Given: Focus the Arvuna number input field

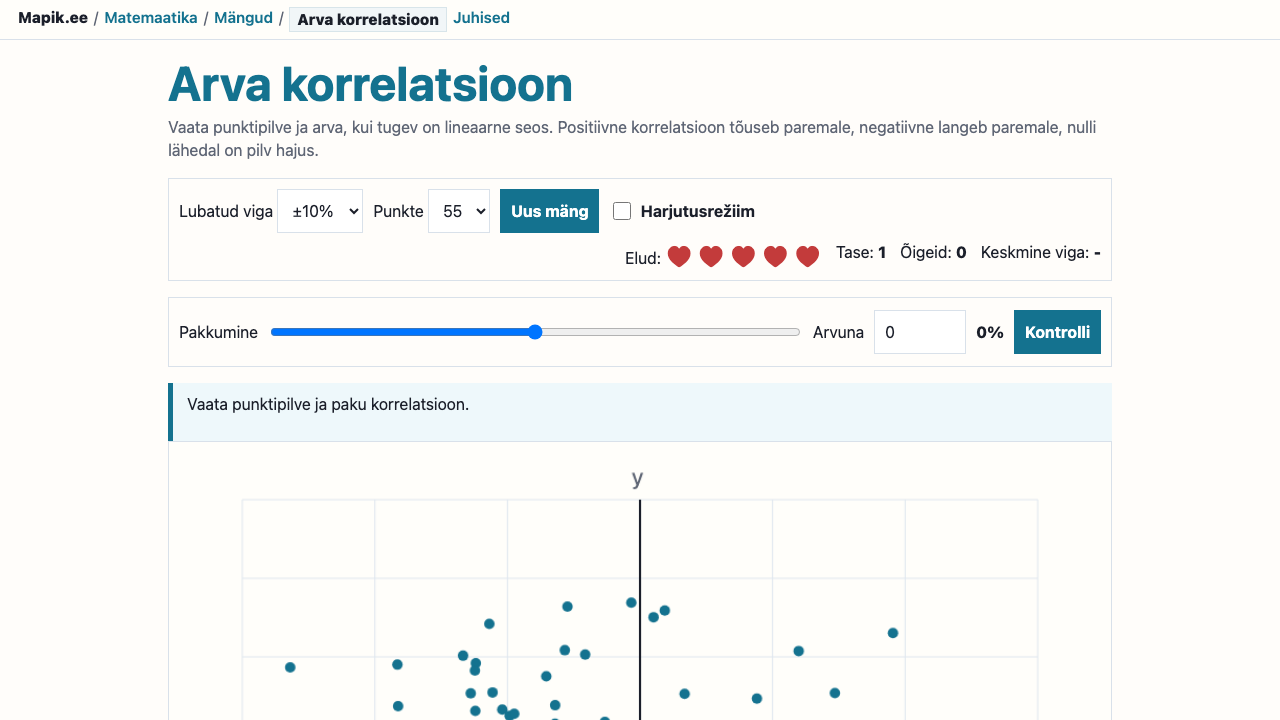Looking at the screenshot, I should (920, 332).
